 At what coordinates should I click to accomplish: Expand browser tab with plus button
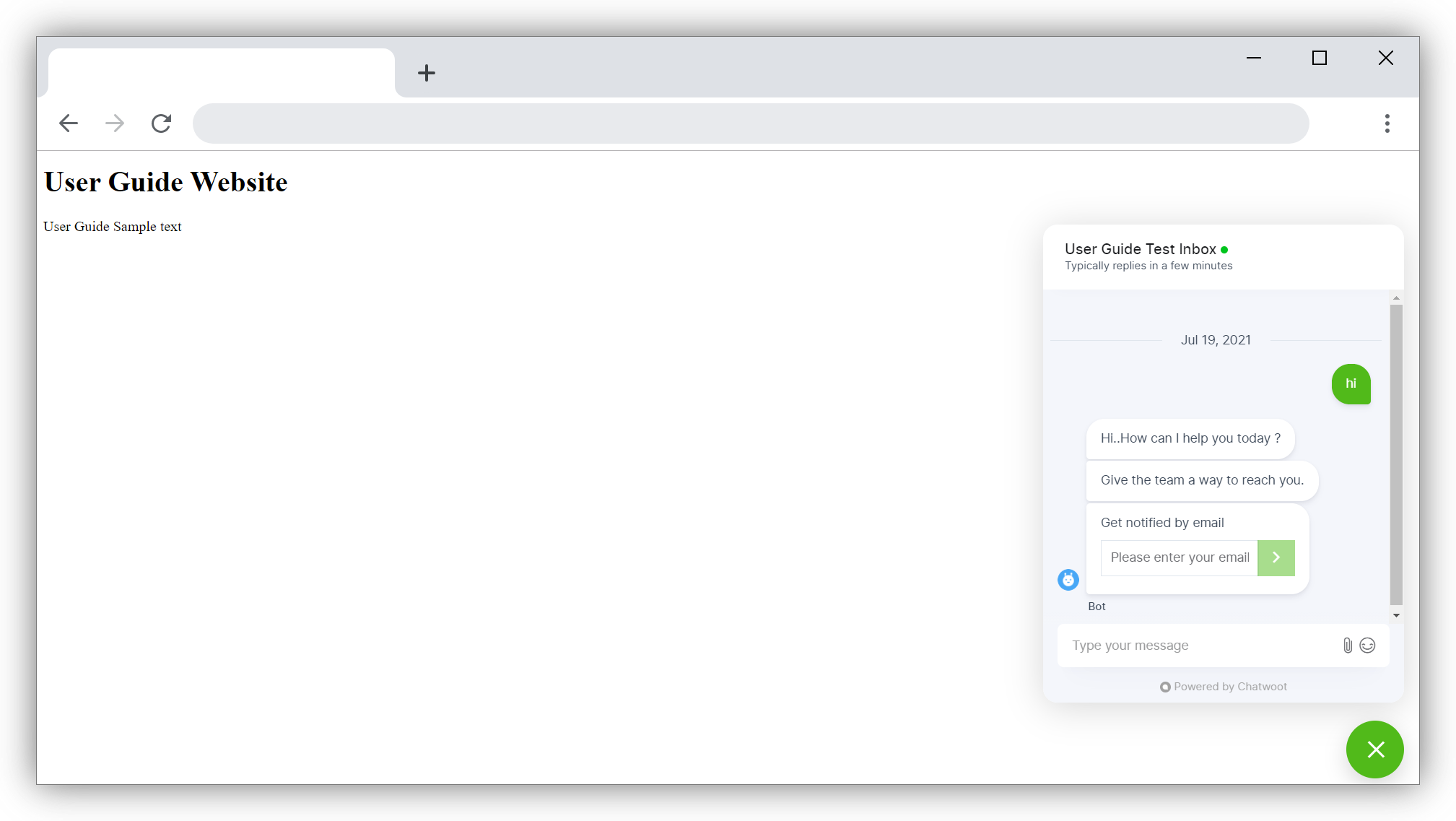[x=426, y=73]
